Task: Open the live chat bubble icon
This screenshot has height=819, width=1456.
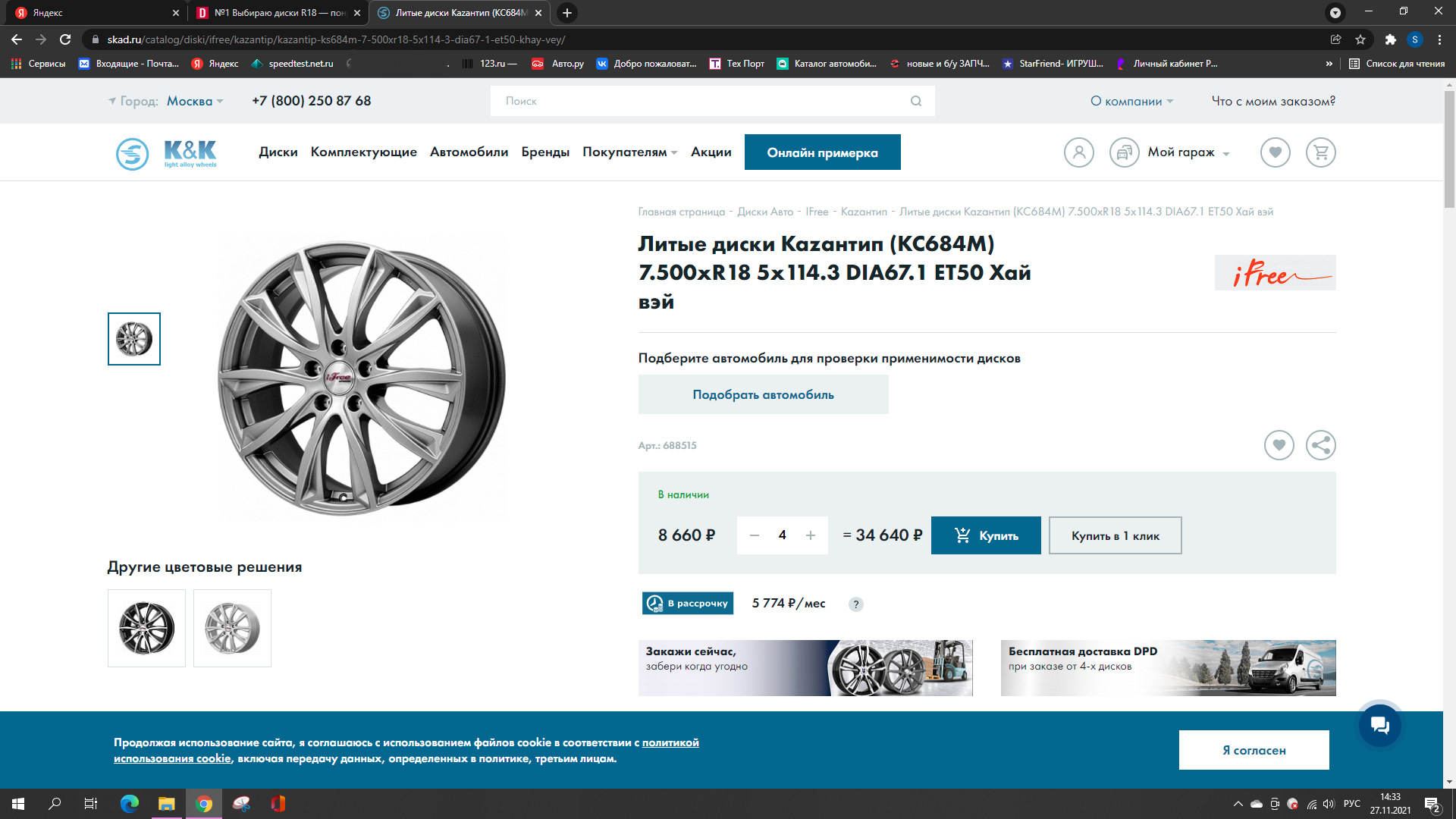Action: tap(1379, 726)
